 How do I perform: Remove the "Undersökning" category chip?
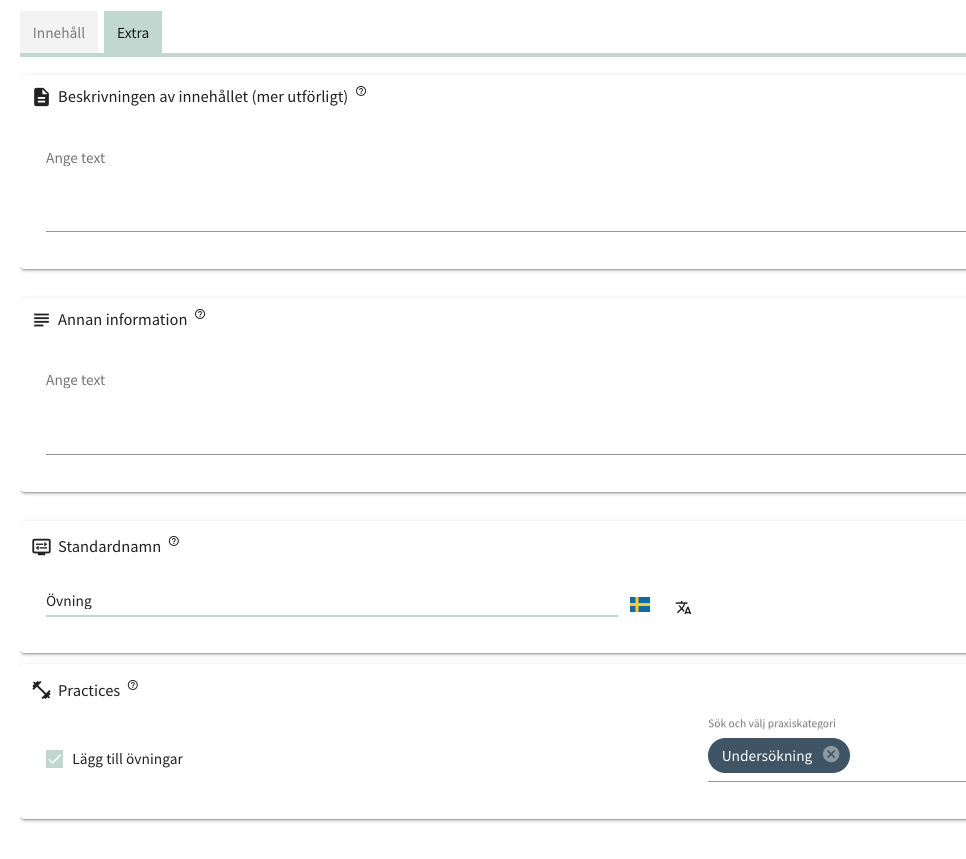tap(831, 755)
